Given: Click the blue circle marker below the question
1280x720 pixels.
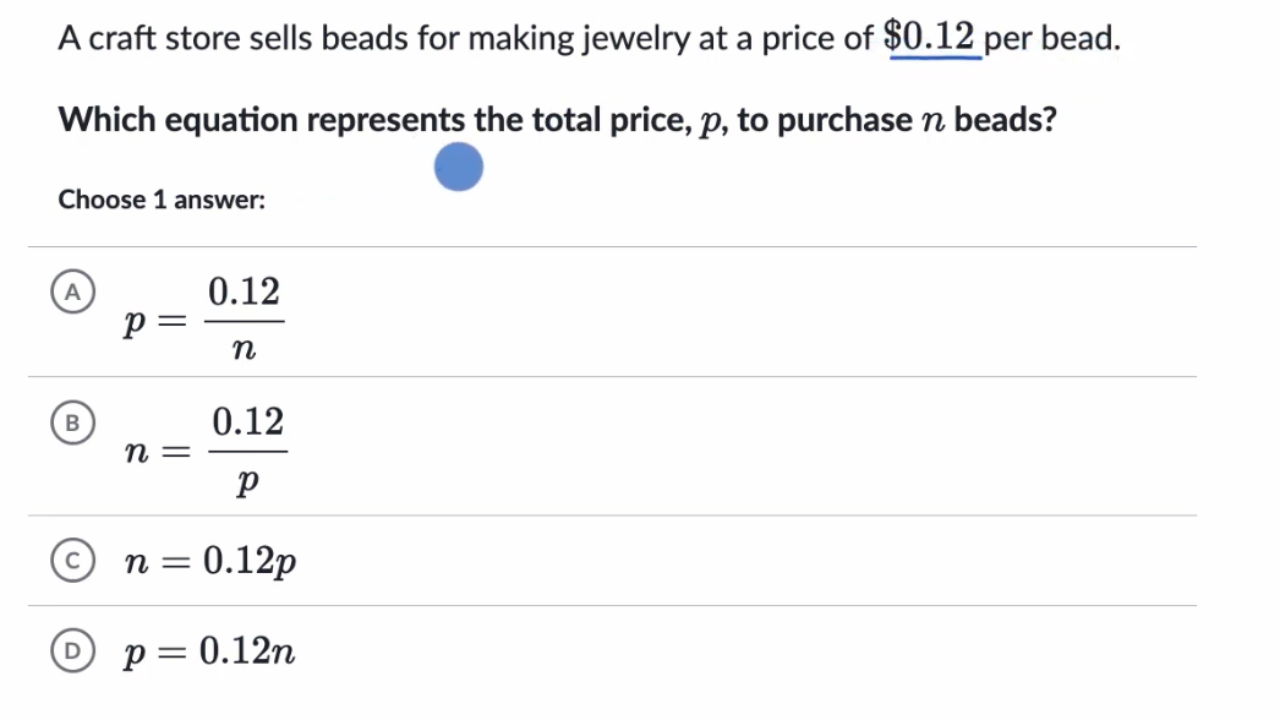Looking at the screenshot, I should pyautogui.click(x=458, y=167).
